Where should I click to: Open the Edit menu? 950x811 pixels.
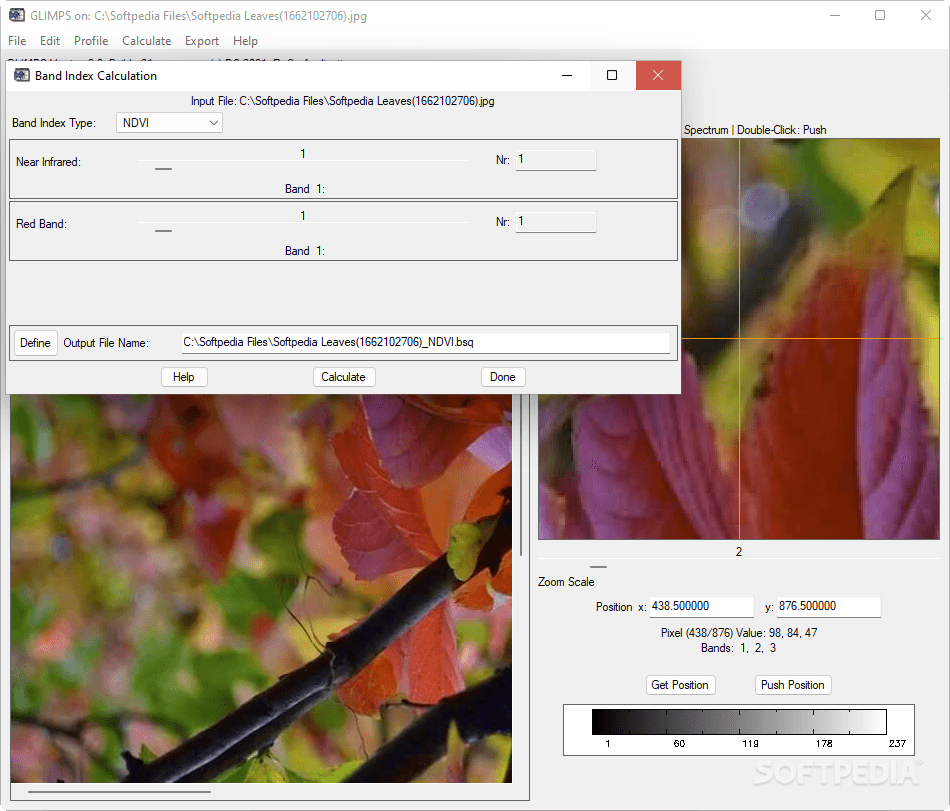[x=50, y=41]
